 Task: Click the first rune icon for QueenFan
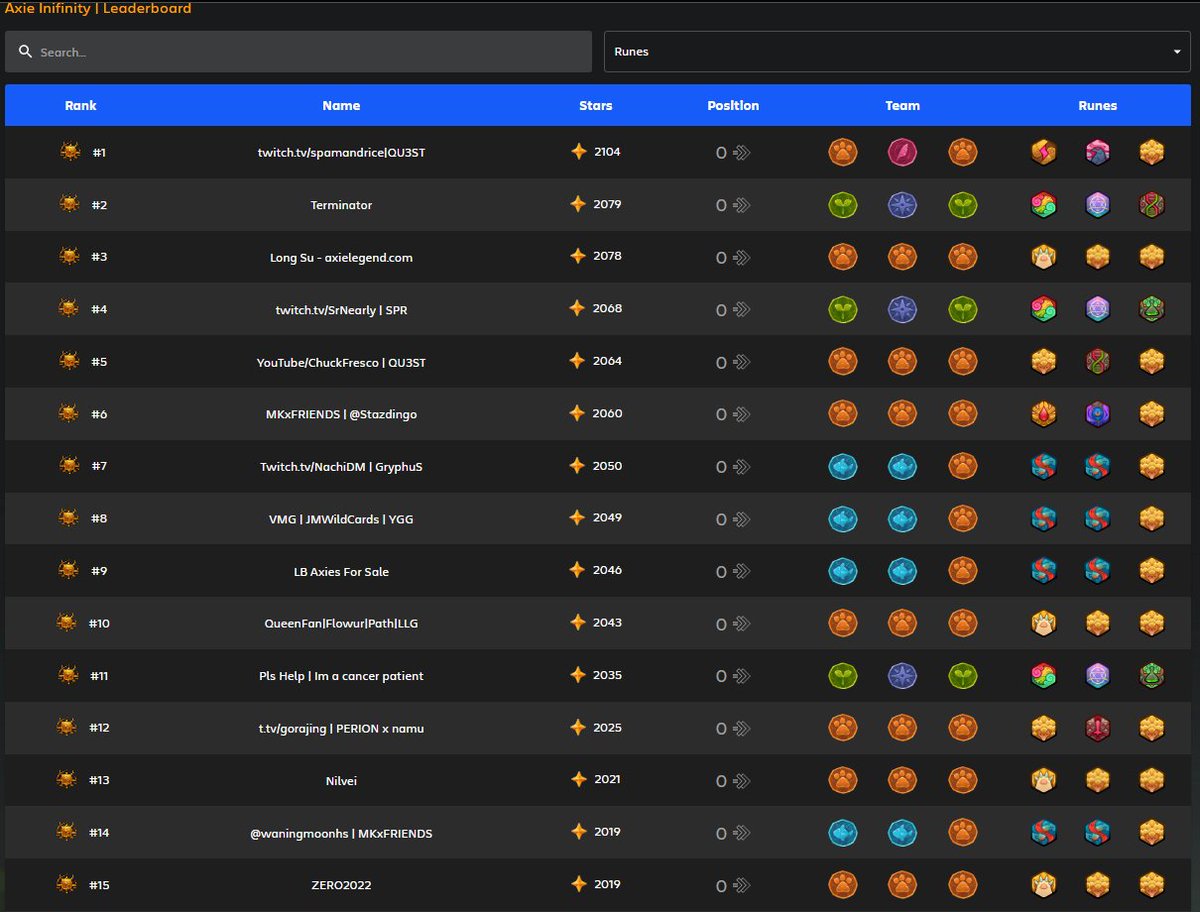coord(1044,623)
